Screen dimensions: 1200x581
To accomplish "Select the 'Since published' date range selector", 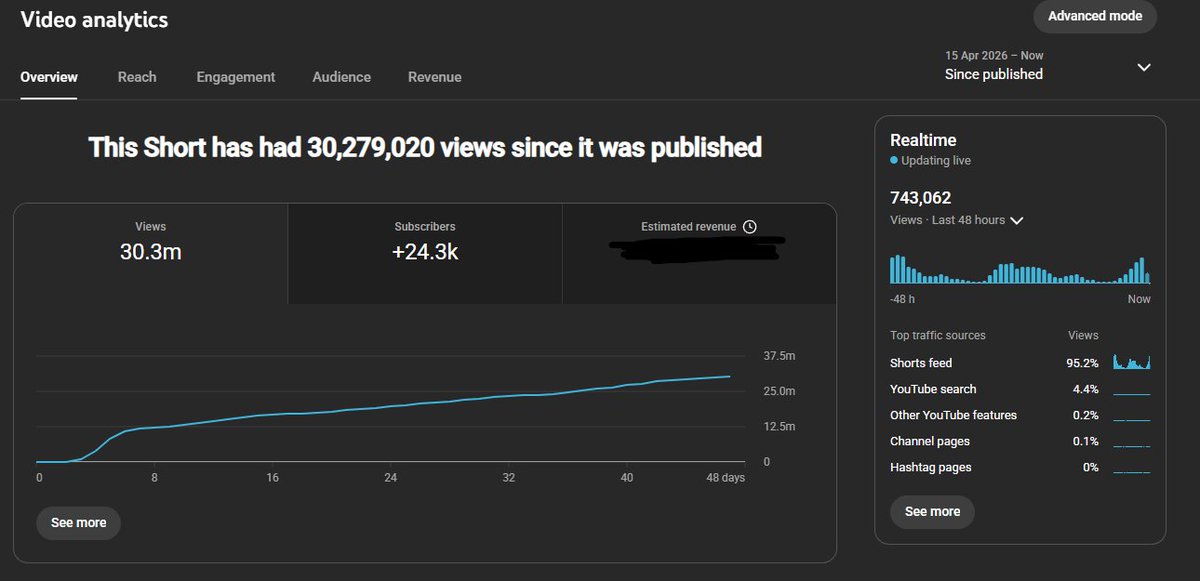I will tap(1049, 65).
